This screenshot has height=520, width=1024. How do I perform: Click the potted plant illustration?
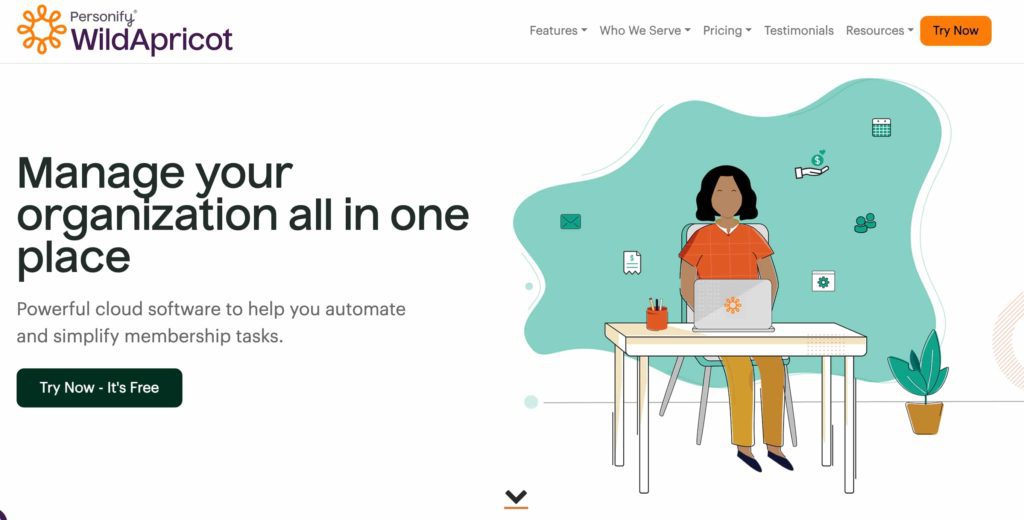pos(920,383)
